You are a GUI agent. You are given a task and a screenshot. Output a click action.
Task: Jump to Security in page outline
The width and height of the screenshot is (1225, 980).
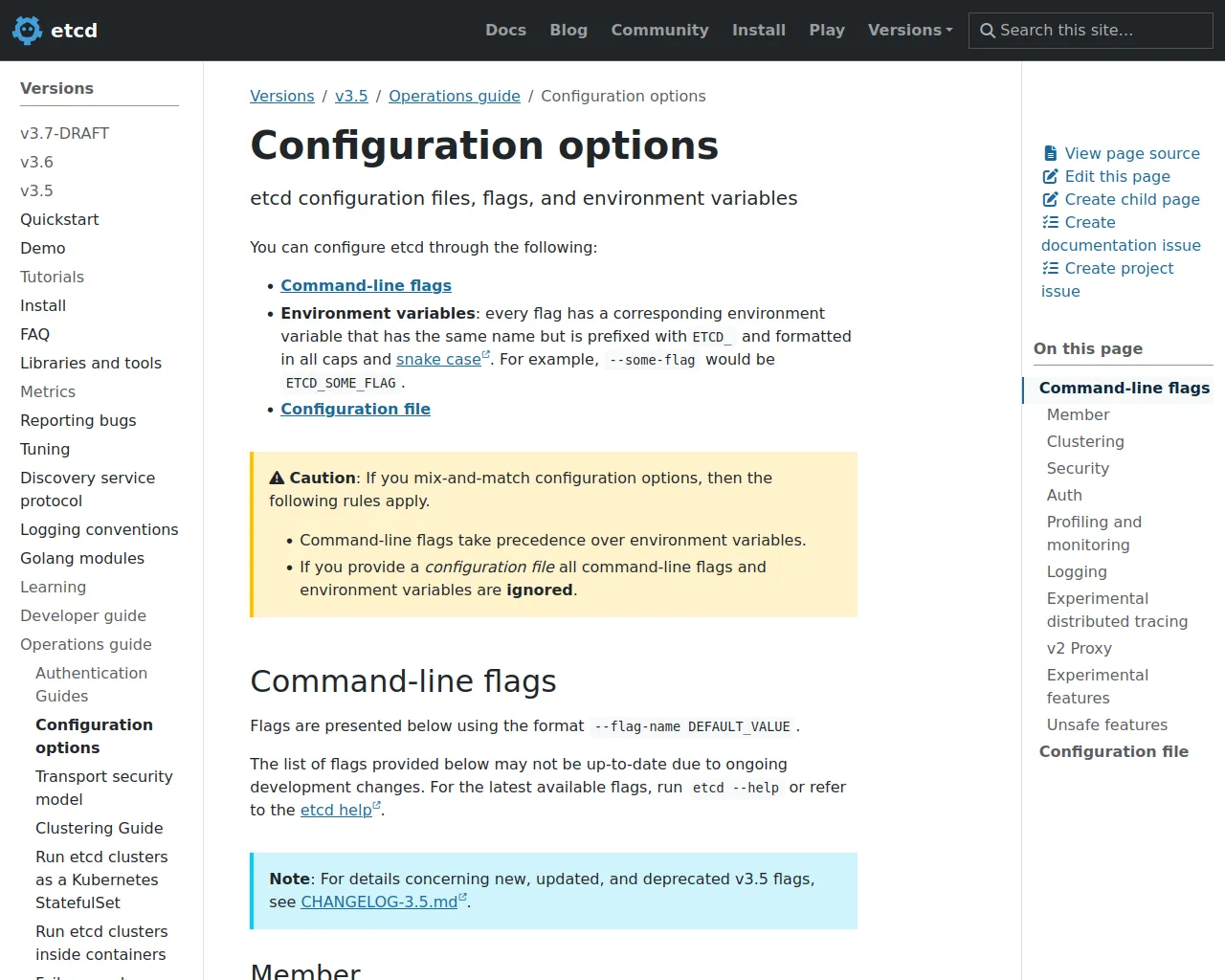tap(1078, 468)
